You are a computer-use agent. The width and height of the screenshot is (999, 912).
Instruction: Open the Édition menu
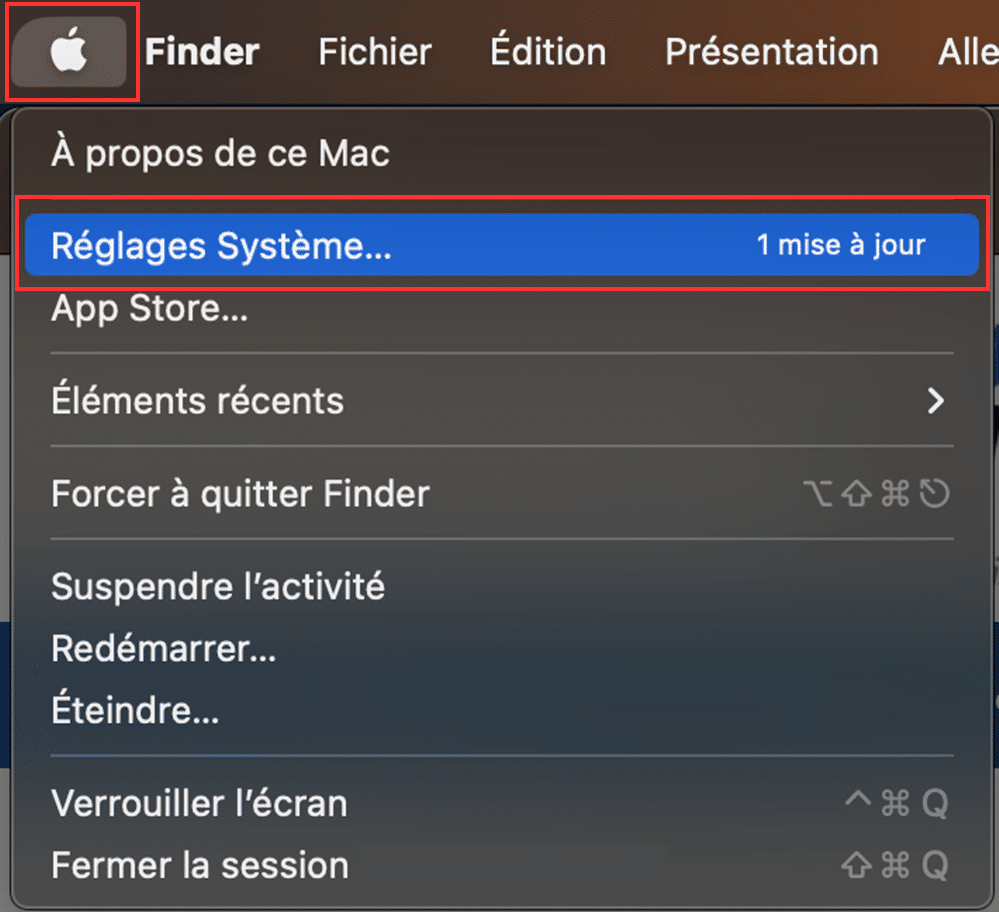click(548, 51)
